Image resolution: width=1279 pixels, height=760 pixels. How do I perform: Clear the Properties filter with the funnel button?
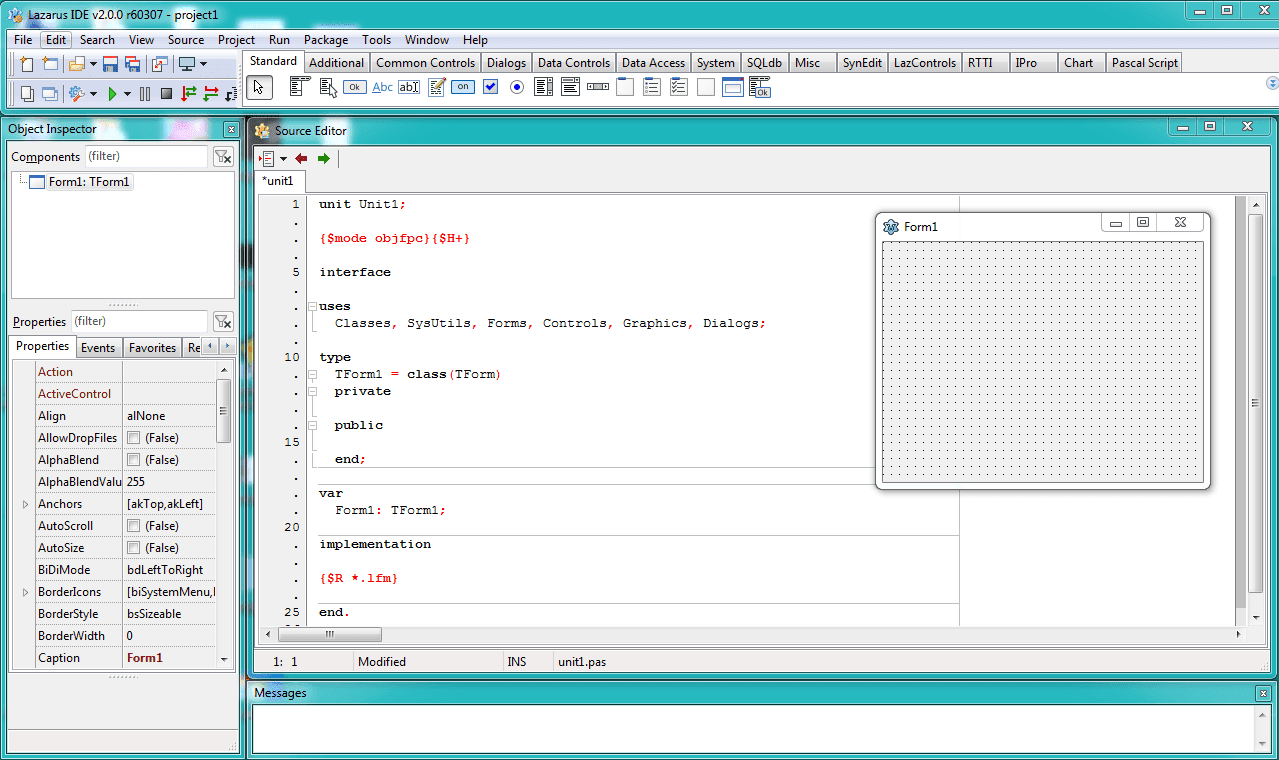pos(224,321)
